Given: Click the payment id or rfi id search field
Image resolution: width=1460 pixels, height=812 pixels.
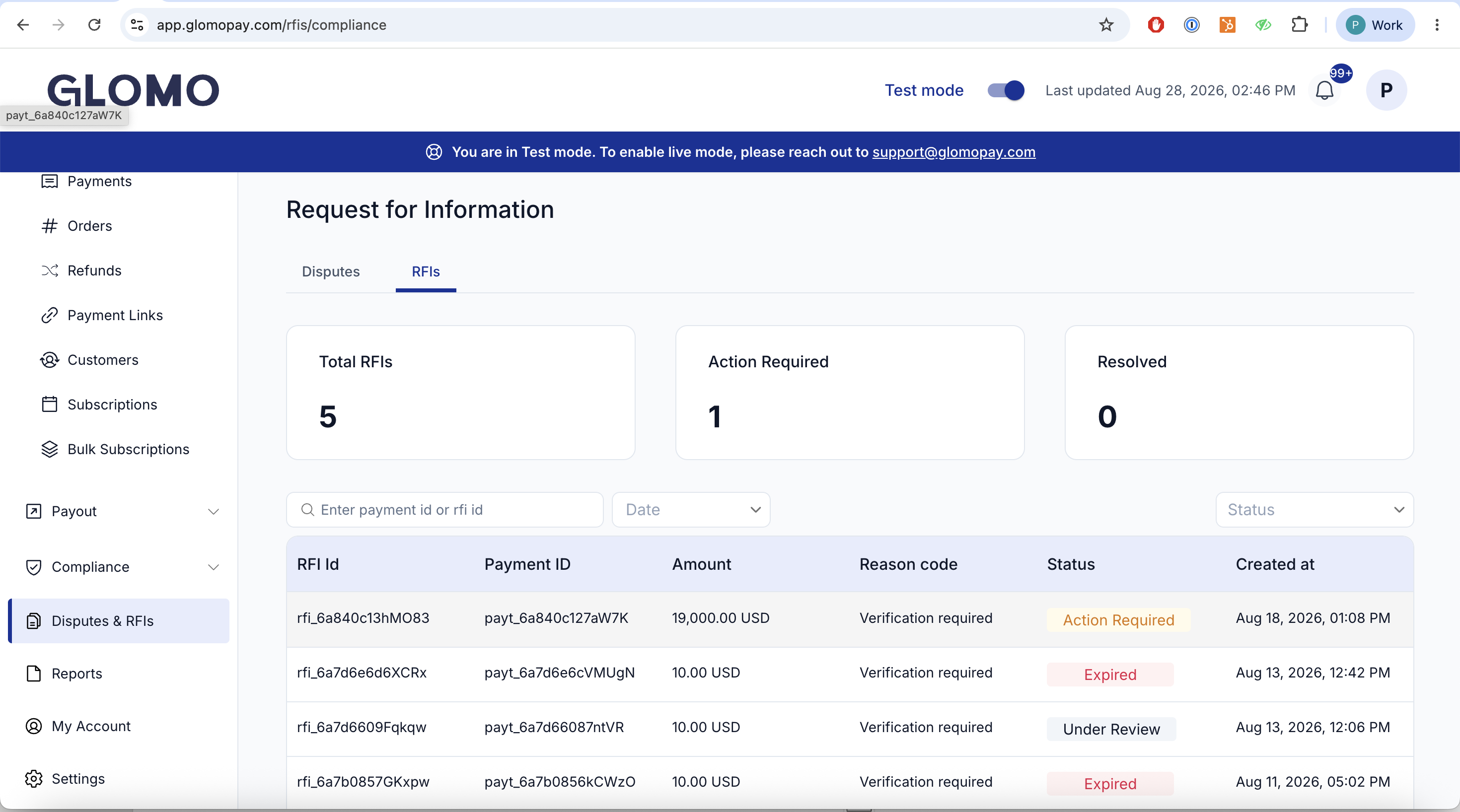Looking at the screenshot, I should tap(445, 511).
